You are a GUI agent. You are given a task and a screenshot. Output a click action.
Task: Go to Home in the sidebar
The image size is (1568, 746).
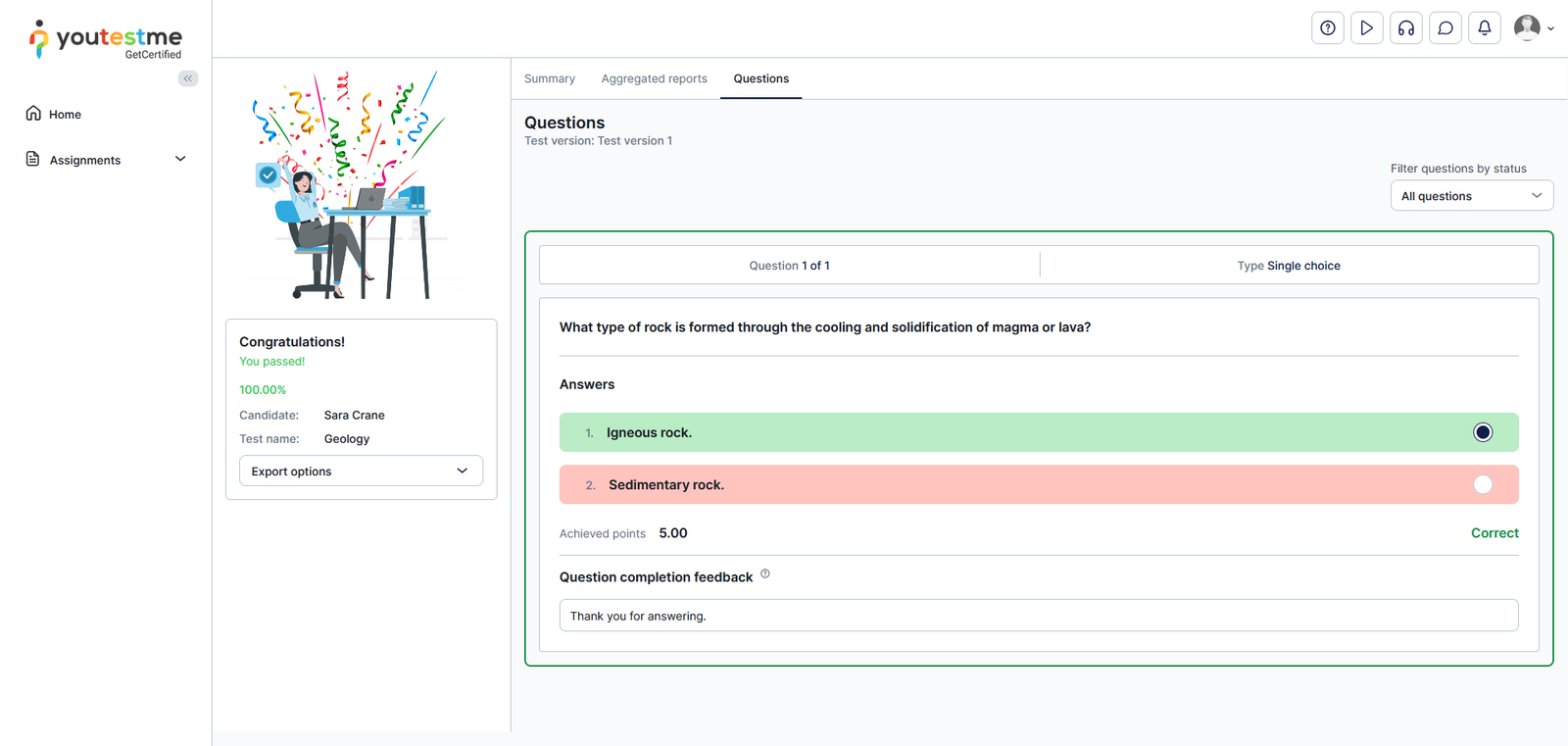[65, 115]
